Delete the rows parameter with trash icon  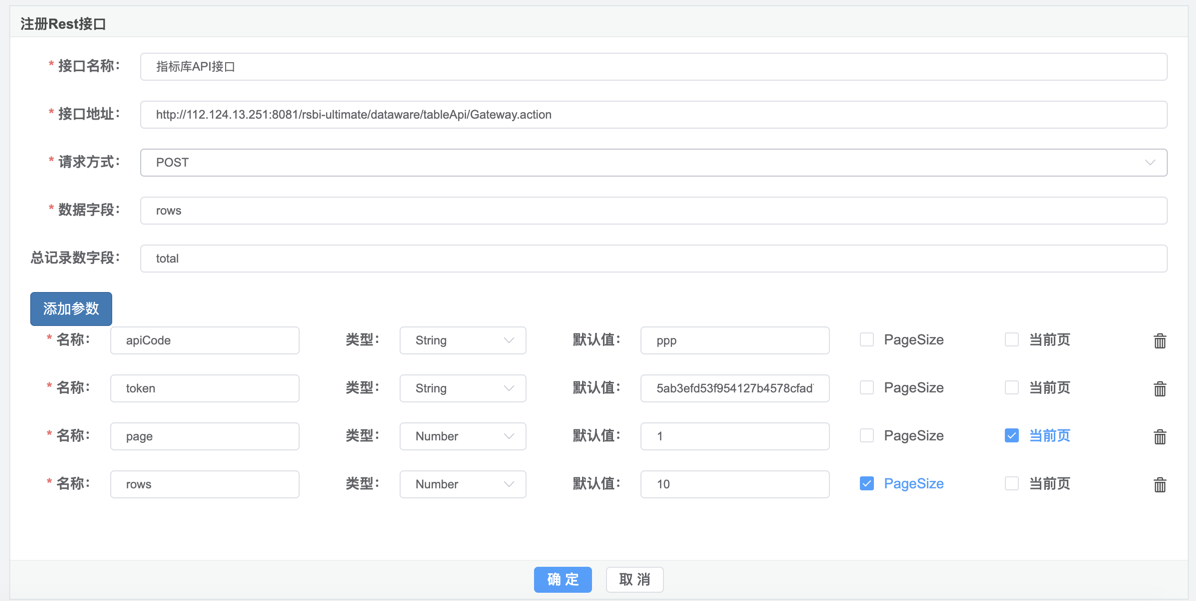coord(1160,485)
